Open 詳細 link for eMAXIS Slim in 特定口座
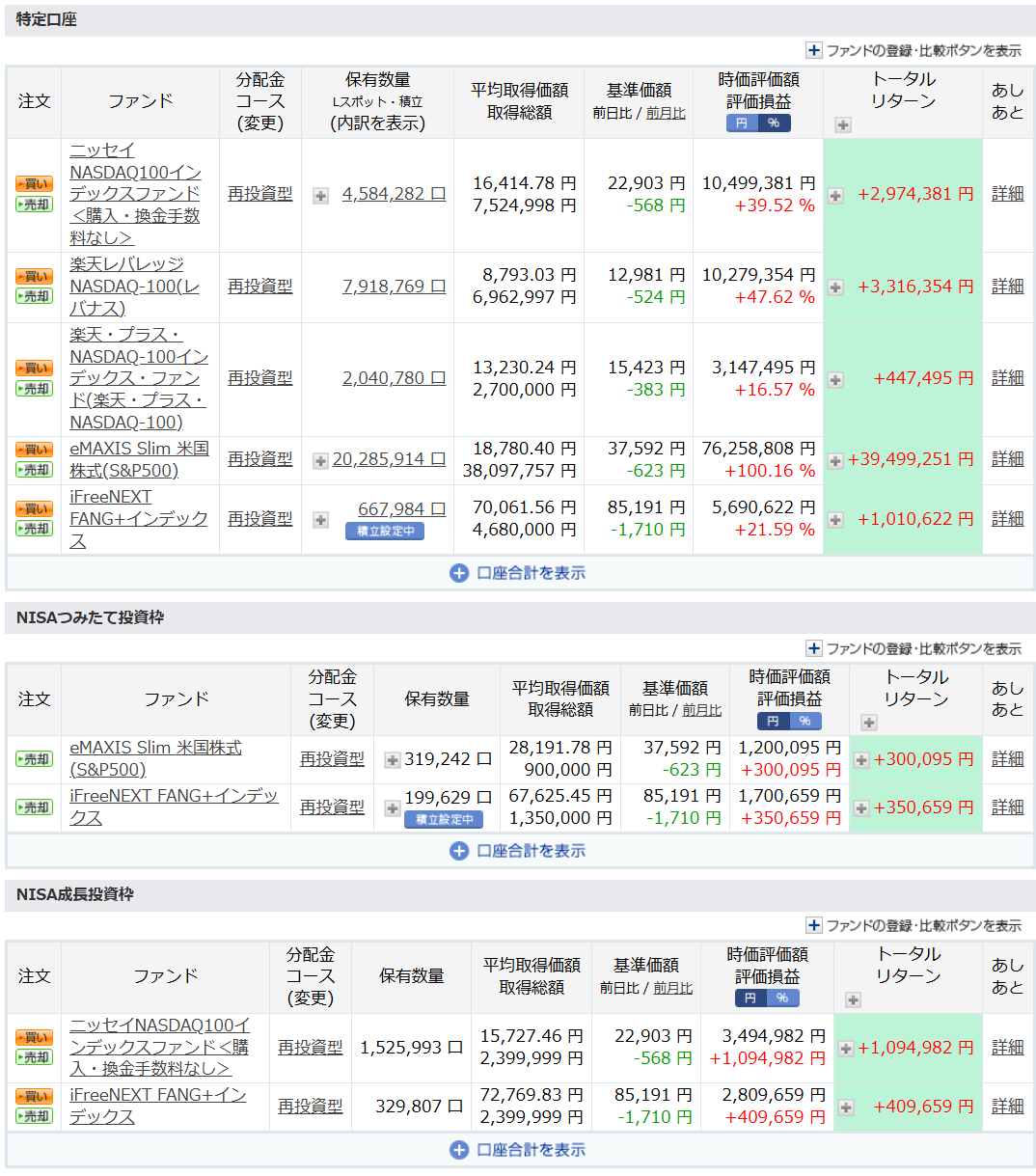Viewport: 1036px width, 1176px height. pos(1007,459)
